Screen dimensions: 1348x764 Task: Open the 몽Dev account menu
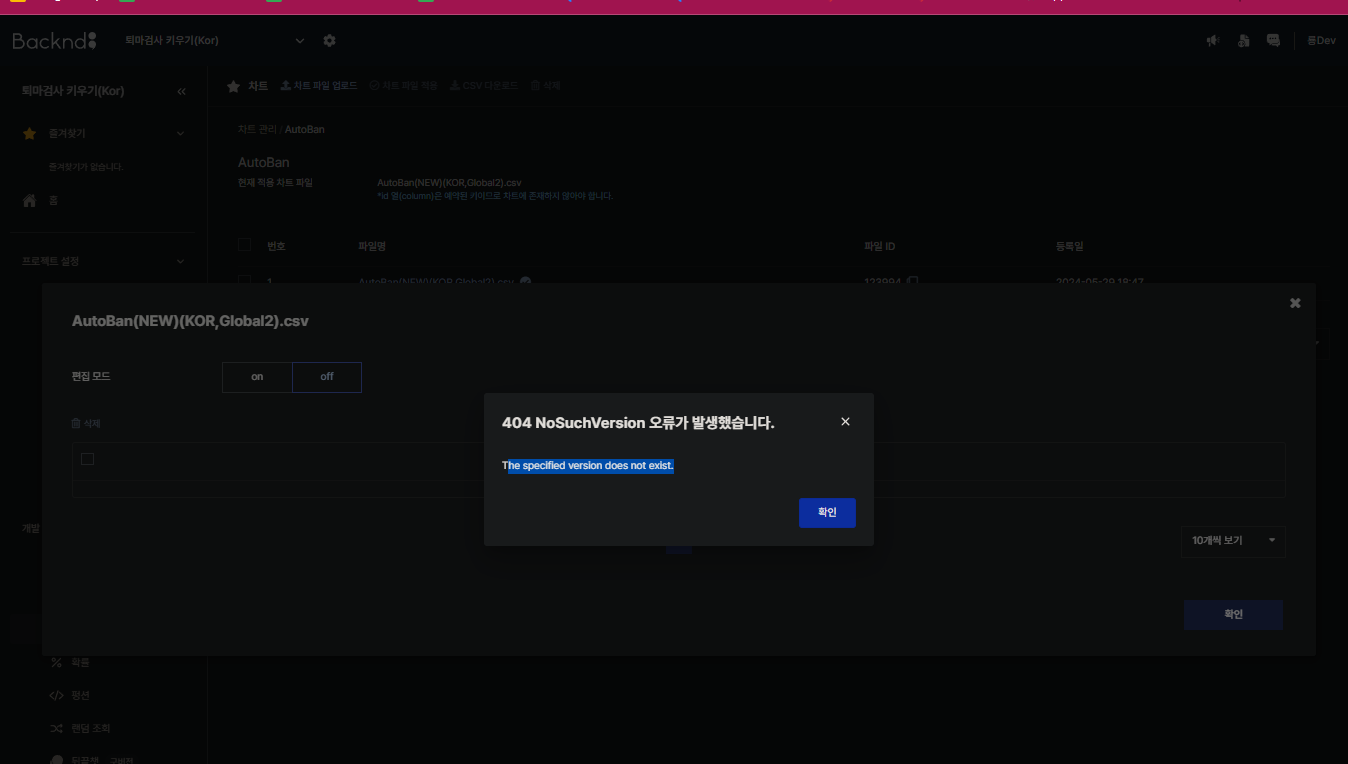pyautogui.click(x=1321, y=41)
